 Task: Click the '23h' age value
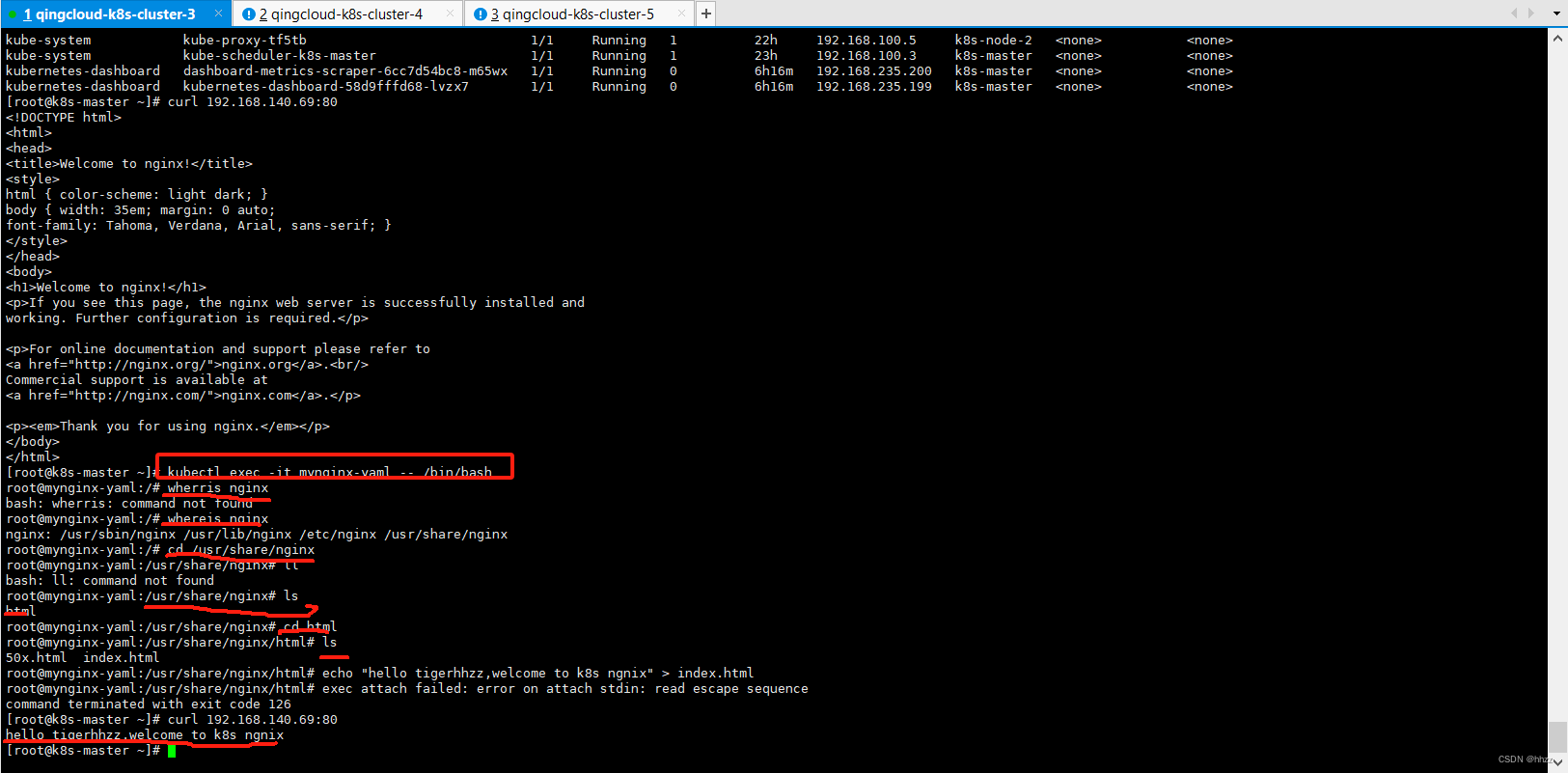[x=766, y=56]
